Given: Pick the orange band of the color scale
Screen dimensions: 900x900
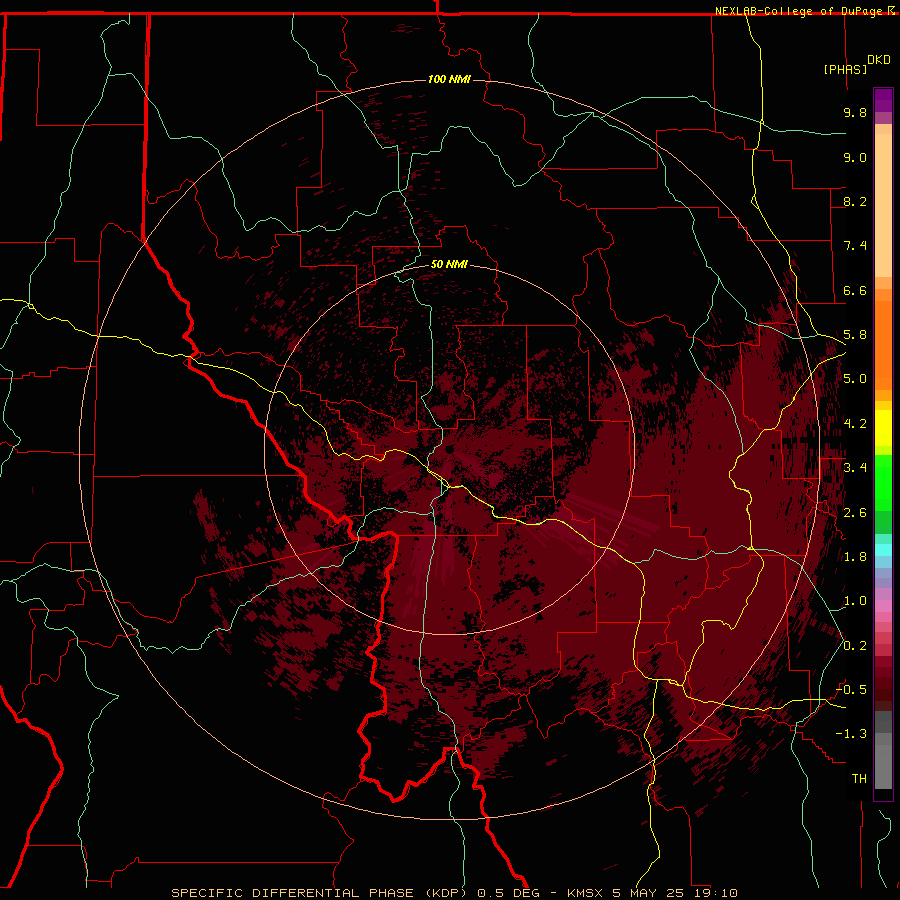Looking at the screenshot, I should 883,345.
